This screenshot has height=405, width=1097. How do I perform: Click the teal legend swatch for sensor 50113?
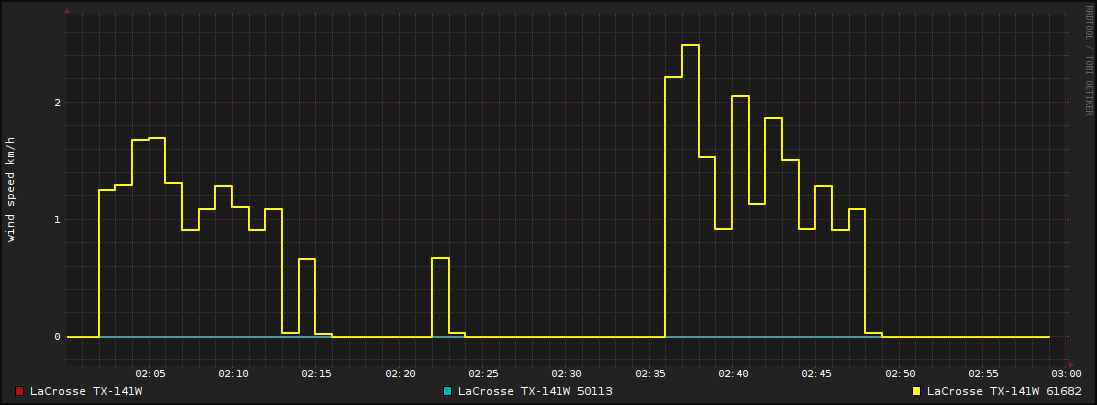click(x=448, y=391)
